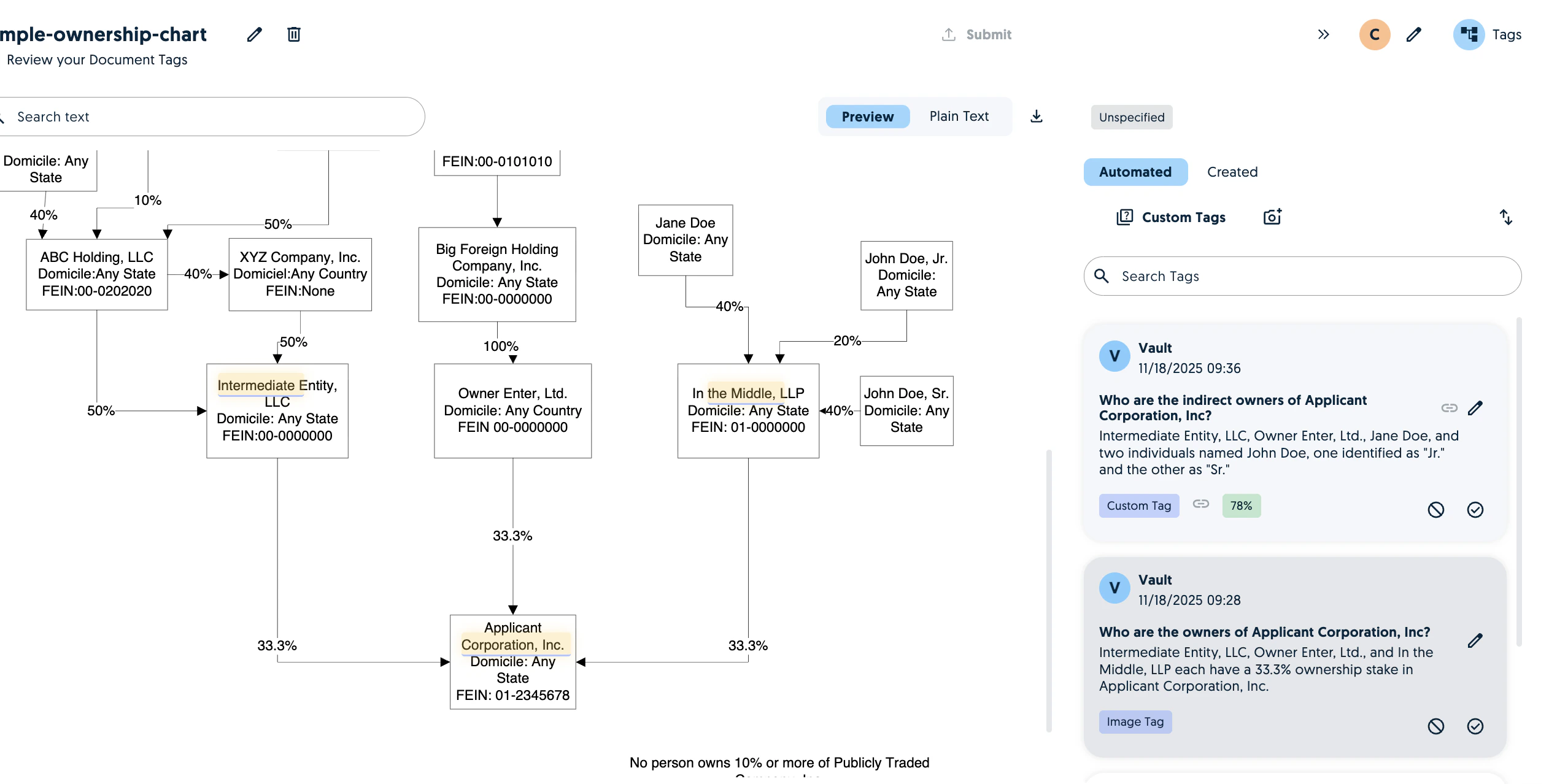Open Custom Tags
Screen dimensions: 1549x784
[x=1170, y=217]
